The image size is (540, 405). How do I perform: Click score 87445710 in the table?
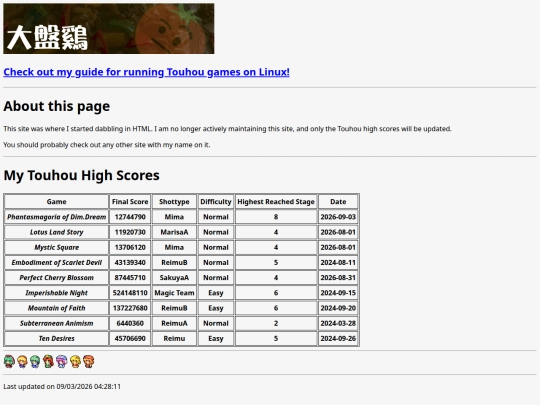pyautogui.click(x=130, y=278)
